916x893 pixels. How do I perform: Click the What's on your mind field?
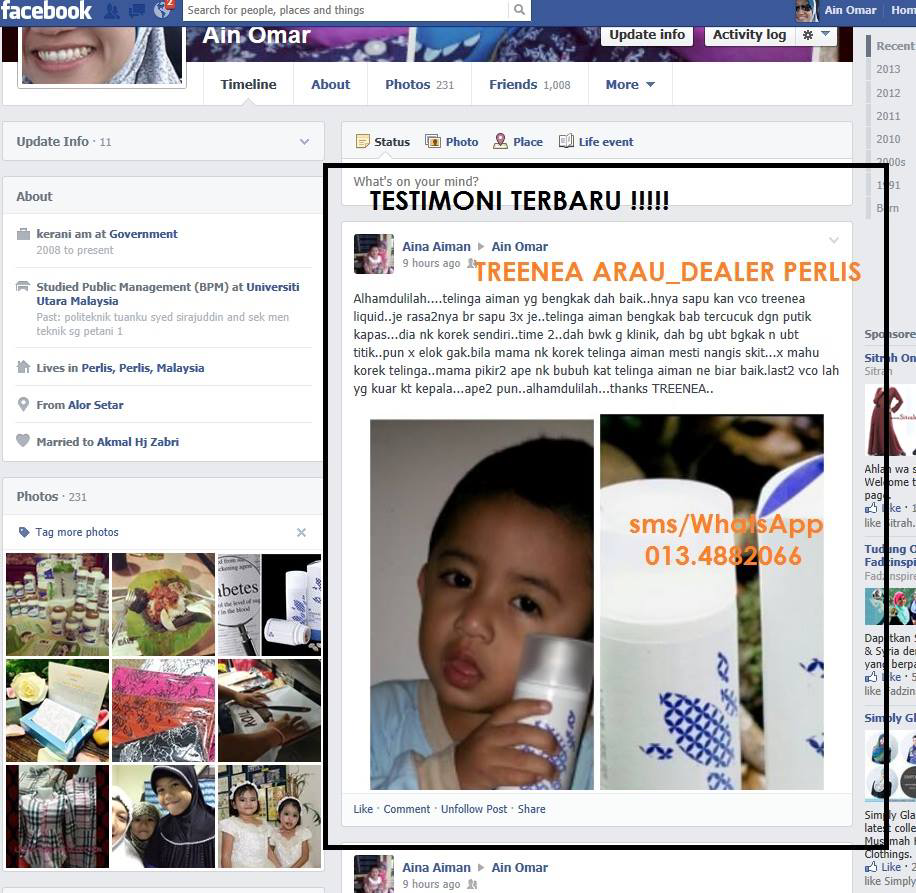tap(596, 182)
